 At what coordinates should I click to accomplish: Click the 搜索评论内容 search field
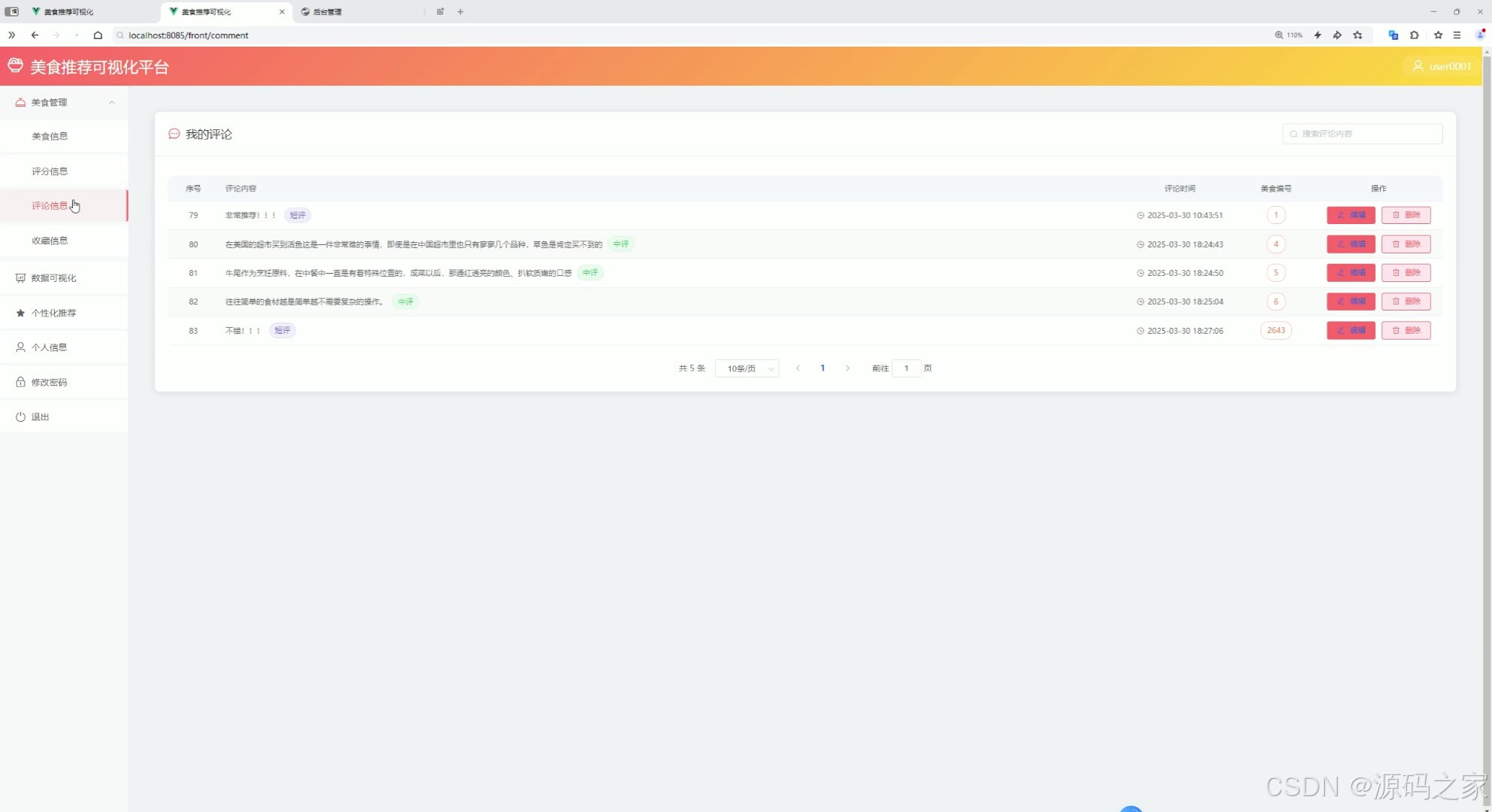(1363, 134)
